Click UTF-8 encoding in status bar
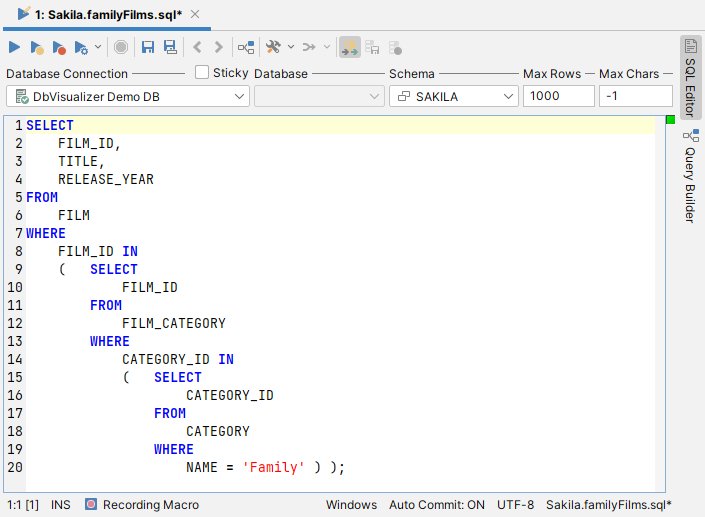705x517 pixels. pyautogui.click(x=515, y=505)
